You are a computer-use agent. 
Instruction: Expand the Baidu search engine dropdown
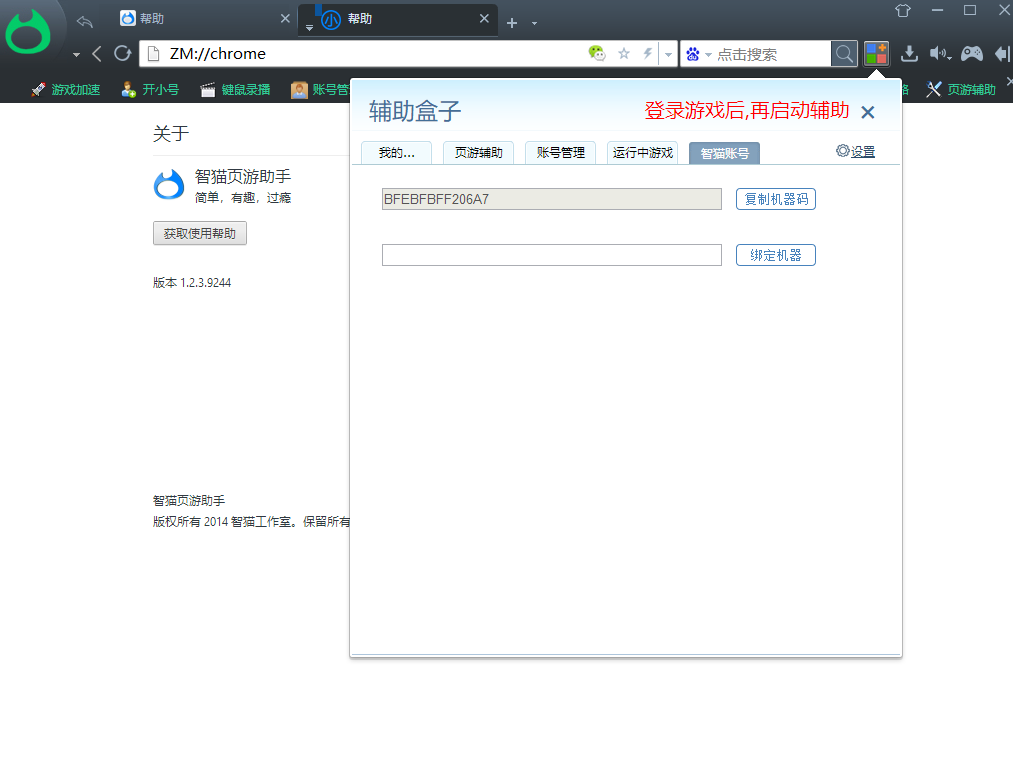click(x=698, y=54)
